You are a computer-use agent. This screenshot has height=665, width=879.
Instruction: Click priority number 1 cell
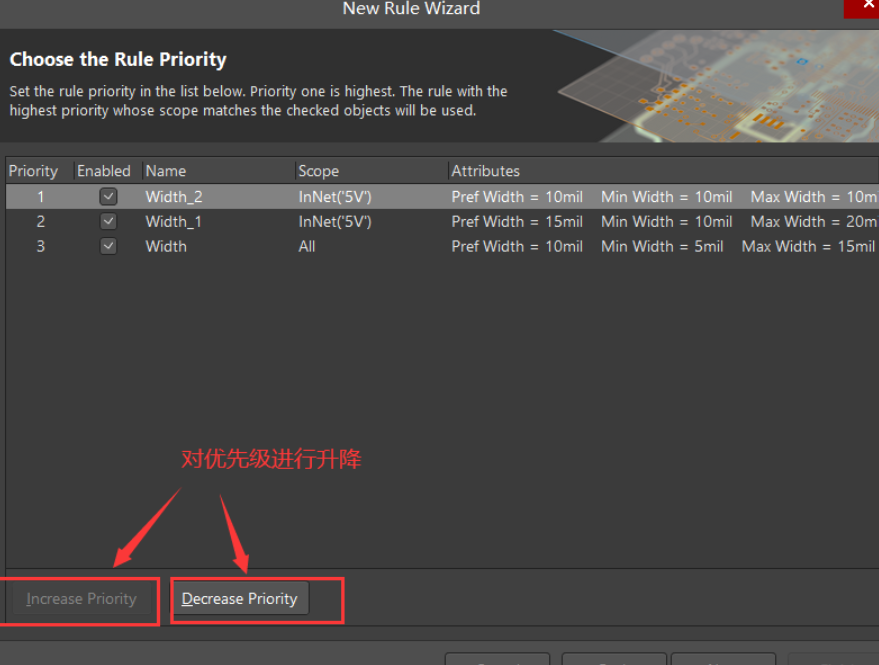(x=40, y=197)
